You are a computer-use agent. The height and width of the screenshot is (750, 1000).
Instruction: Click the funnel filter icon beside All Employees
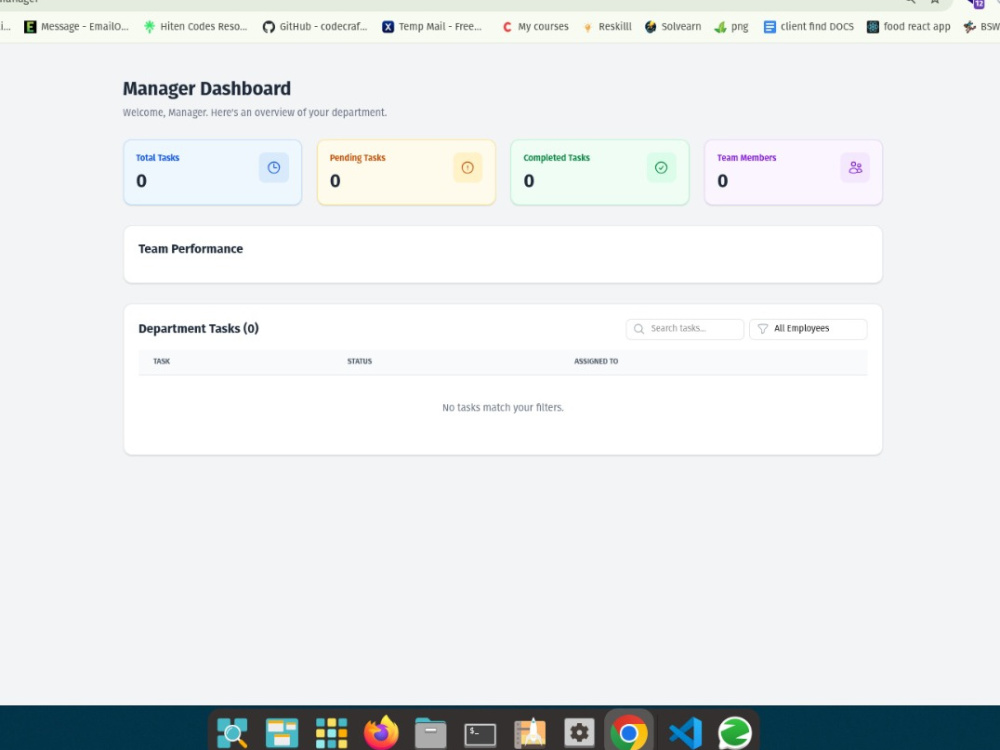tap(762, 329)
